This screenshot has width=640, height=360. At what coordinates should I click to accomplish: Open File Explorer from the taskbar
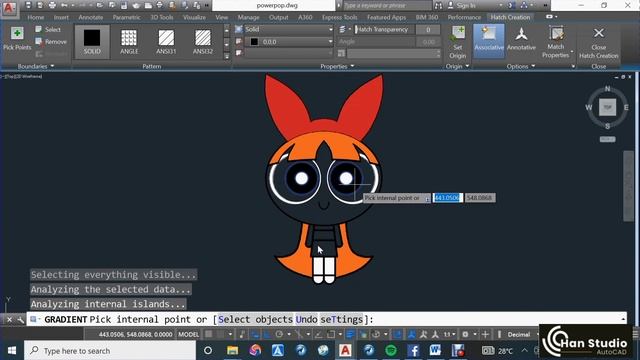(x=232, y=350)
